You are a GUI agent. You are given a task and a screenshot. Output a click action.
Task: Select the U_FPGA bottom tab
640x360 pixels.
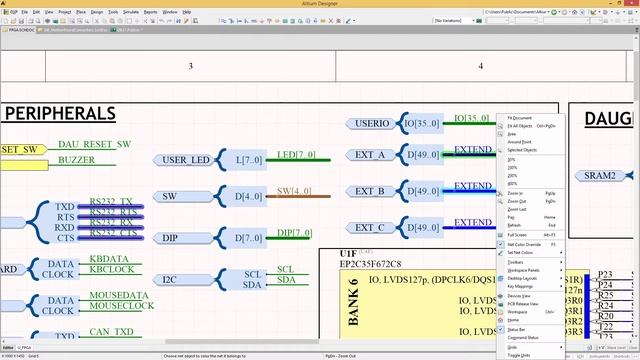[24, 348]
